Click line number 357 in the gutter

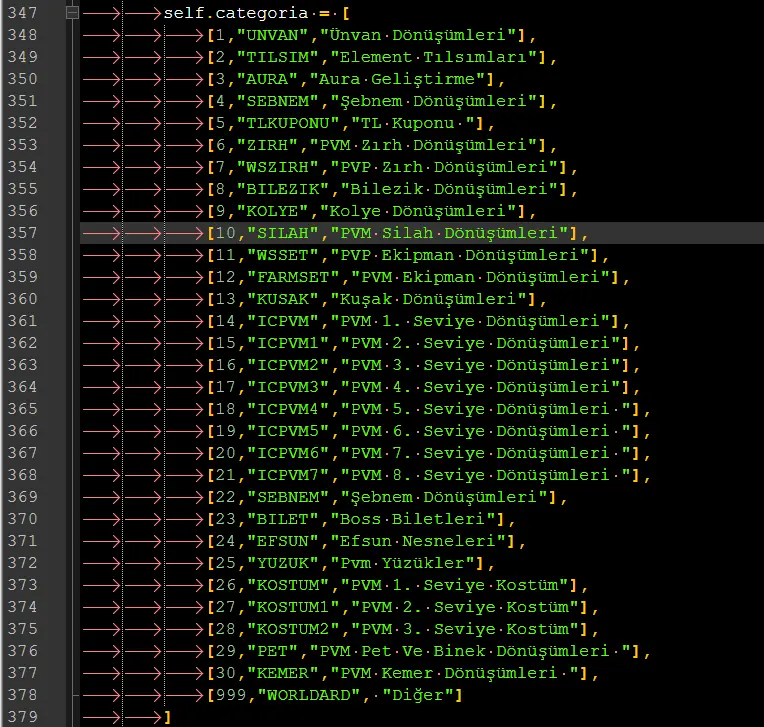tap(21, 233)
